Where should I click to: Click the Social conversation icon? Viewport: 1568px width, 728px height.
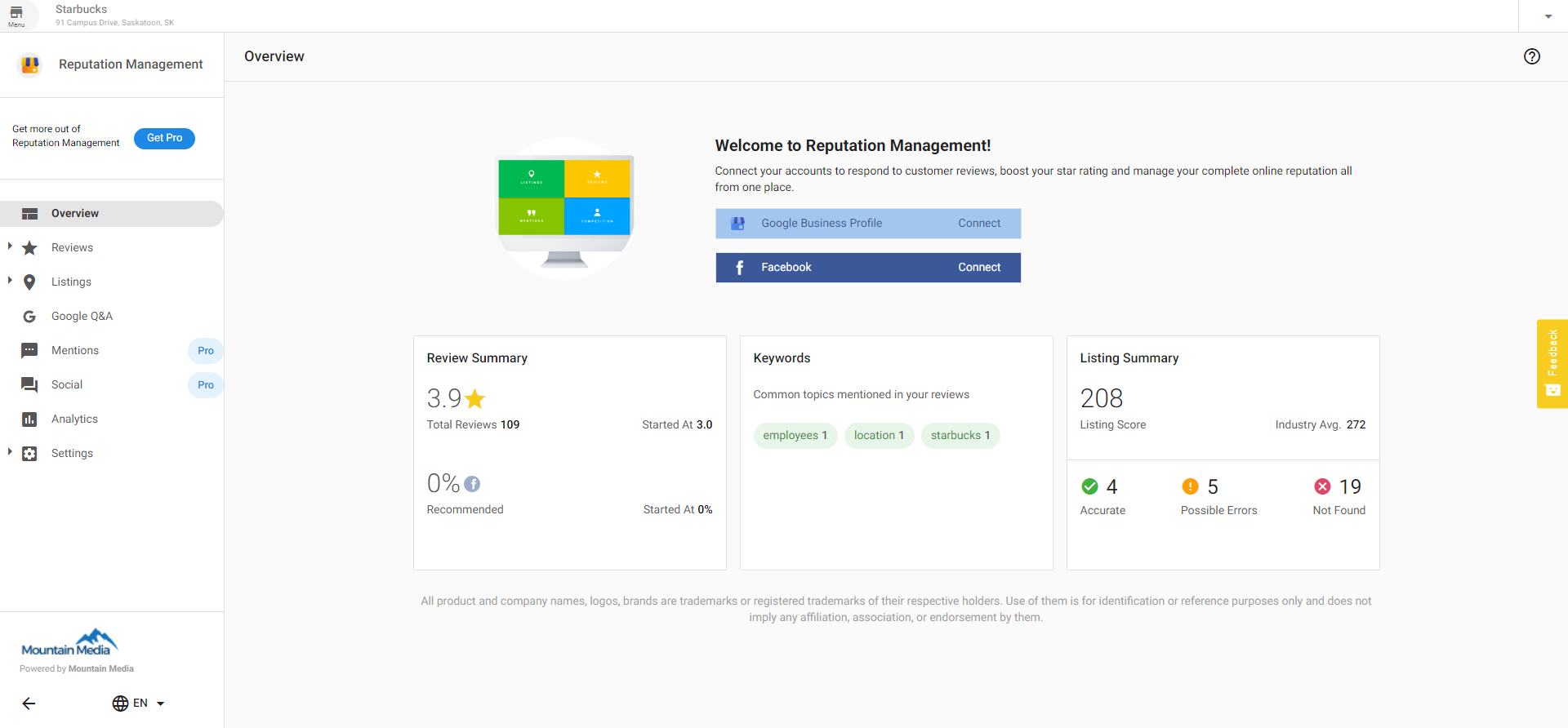pos(30,385)
